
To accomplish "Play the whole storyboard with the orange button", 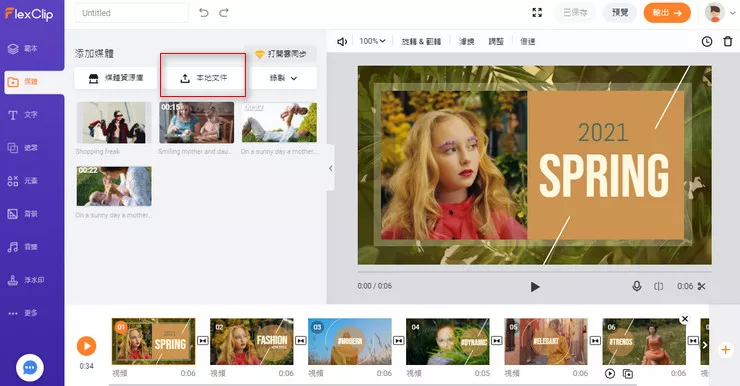I will coord(86,346).
